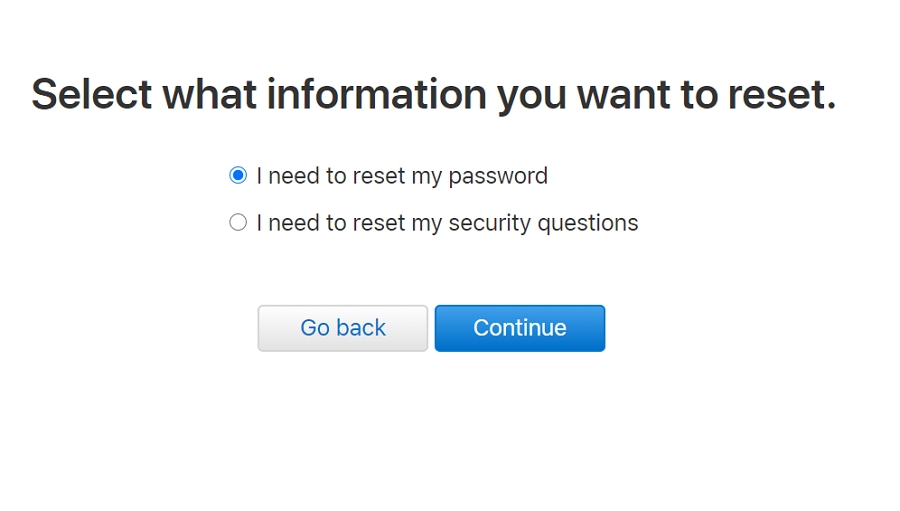
Task: Click the word 'Select' in the heading
Action: click(x=92, y=94)
